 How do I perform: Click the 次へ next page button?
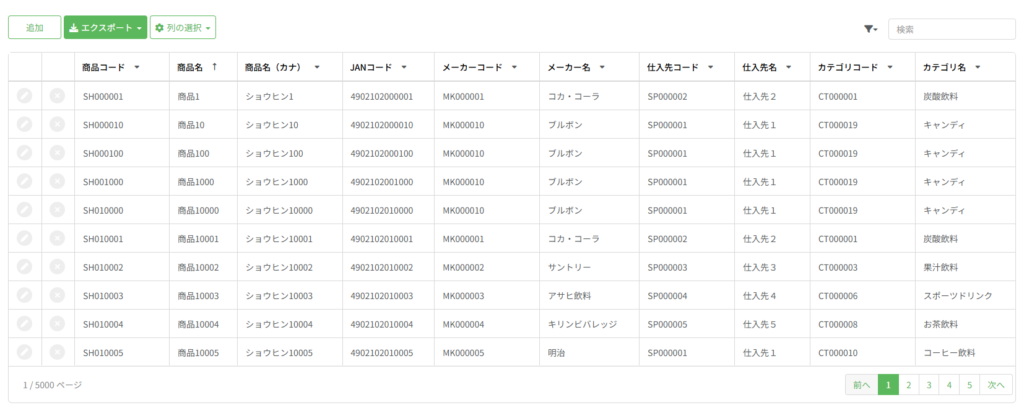(995, 385)
